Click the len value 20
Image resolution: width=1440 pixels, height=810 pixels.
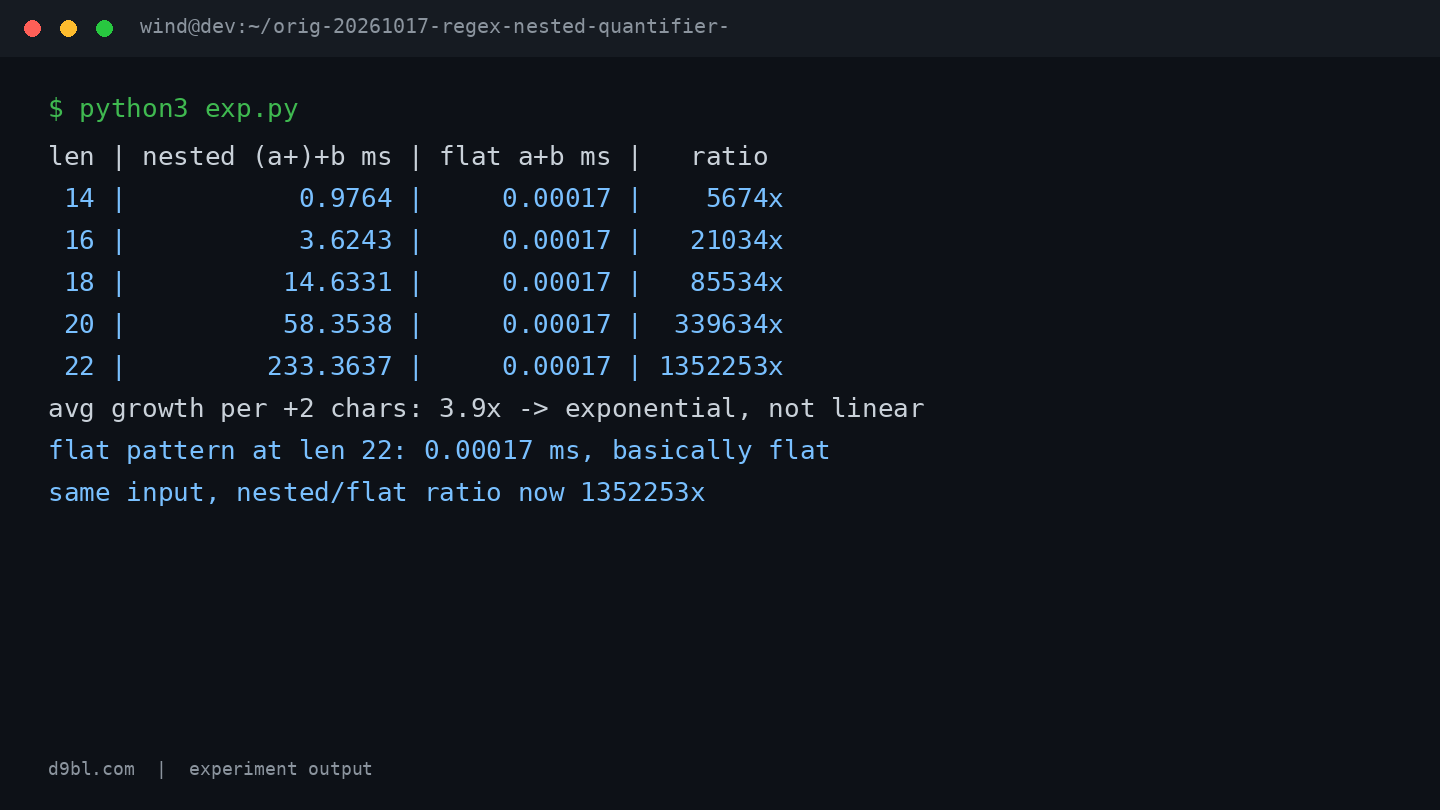coord(79,324)
